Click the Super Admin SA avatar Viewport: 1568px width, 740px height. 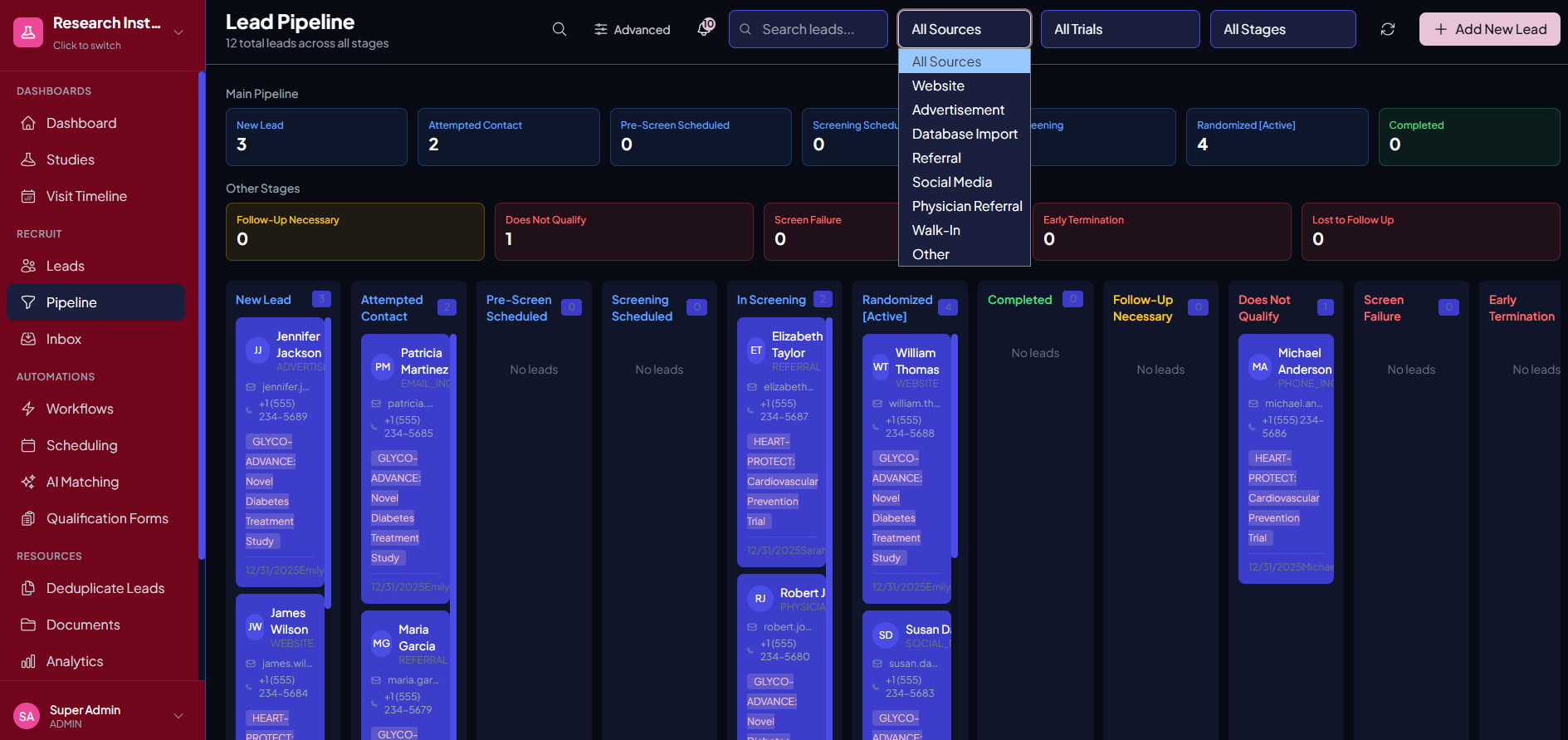(x=27, y=716)
